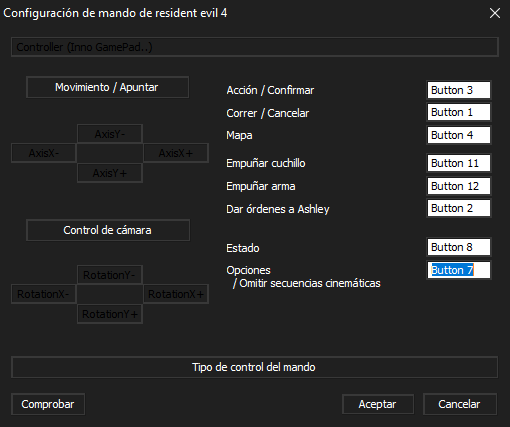Image resolution: width=510 pixels, height=427 pixels.
Task: Focus the Empuñar cuchillo field showing Button 11
Action: [459, 163]
